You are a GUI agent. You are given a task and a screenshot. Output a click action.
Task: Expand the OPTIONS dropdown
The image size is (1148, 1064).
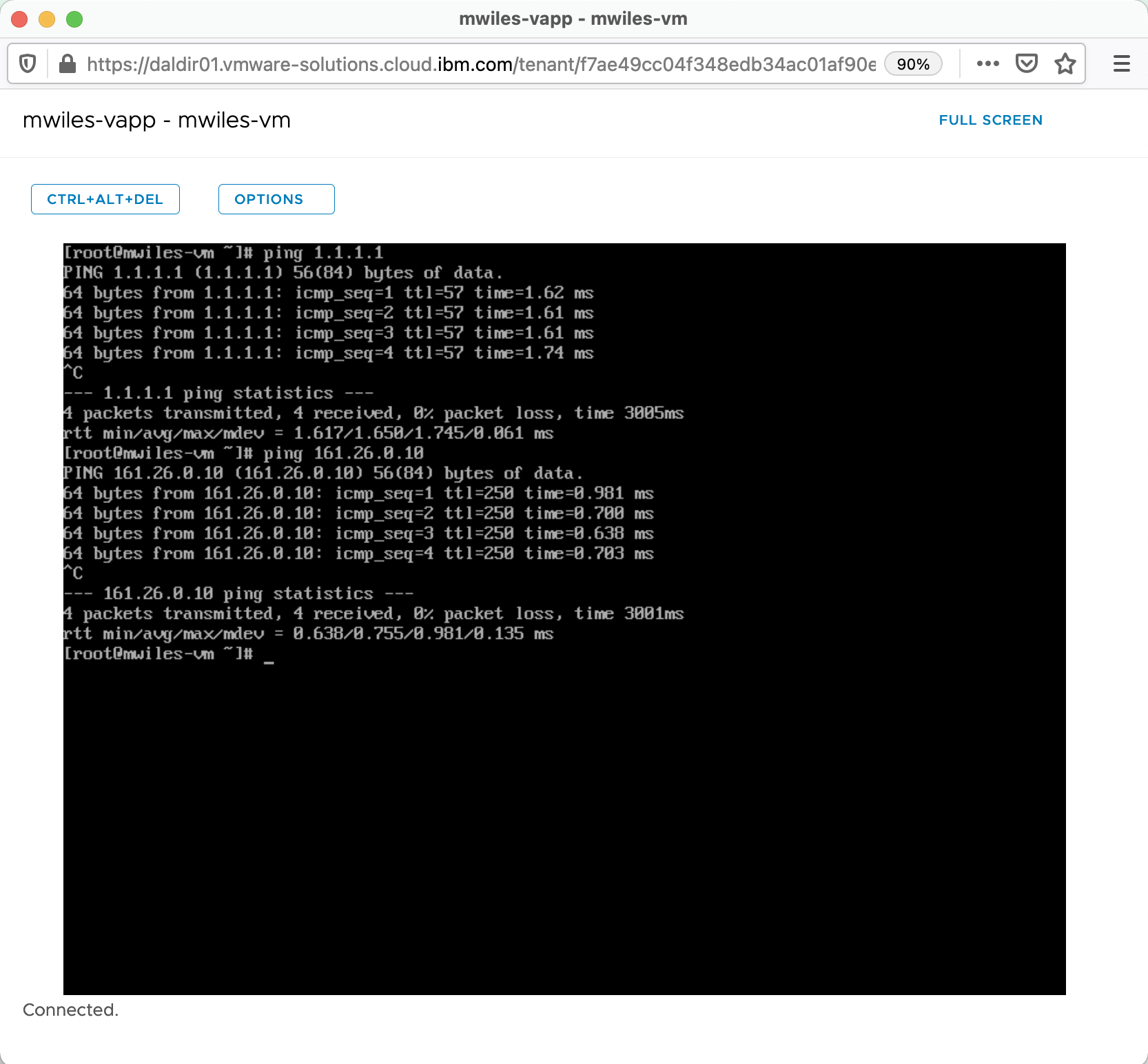[x=276, y=199]
